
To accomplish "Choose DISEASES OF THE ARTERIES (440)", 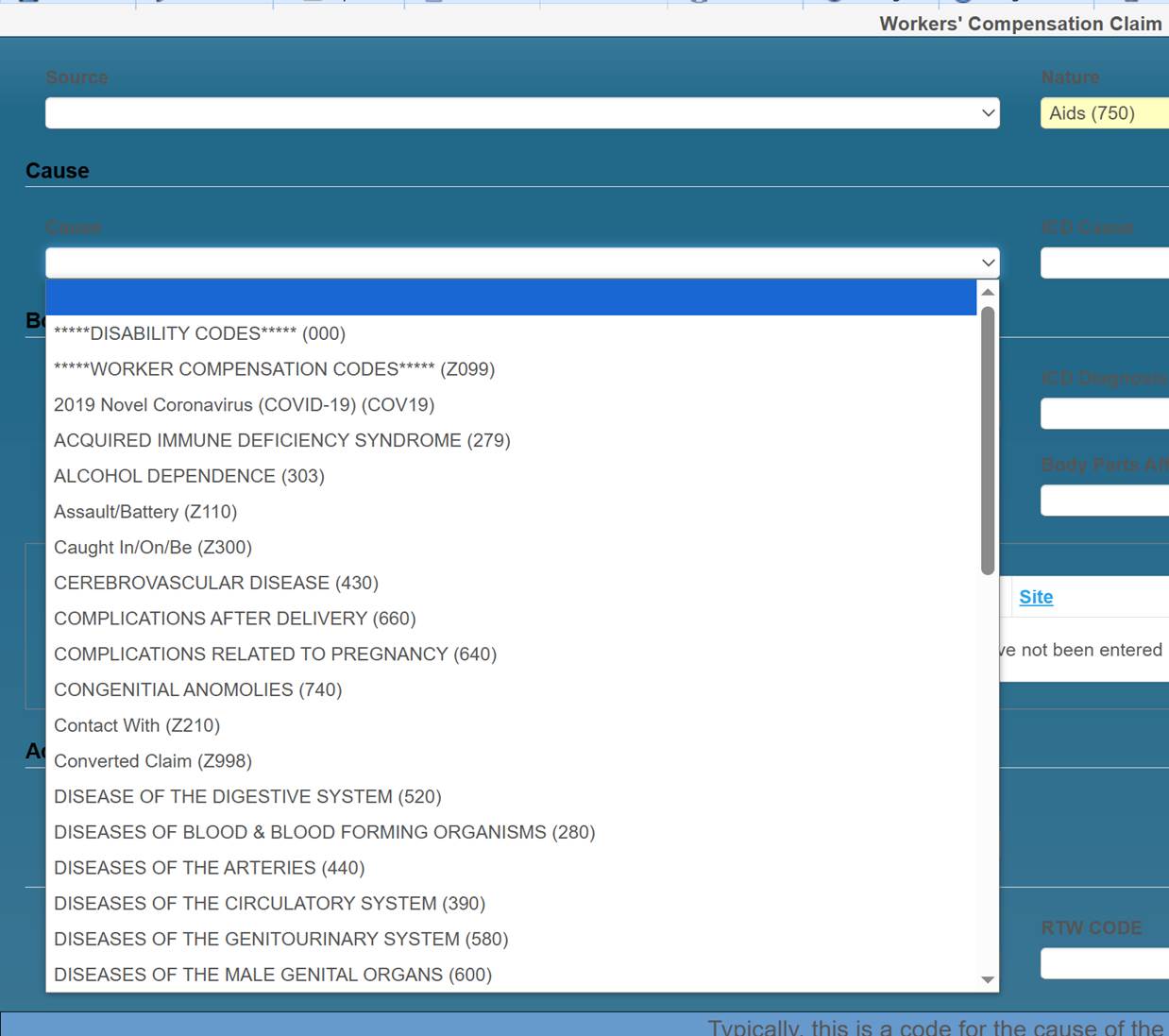I will point(209,868).
